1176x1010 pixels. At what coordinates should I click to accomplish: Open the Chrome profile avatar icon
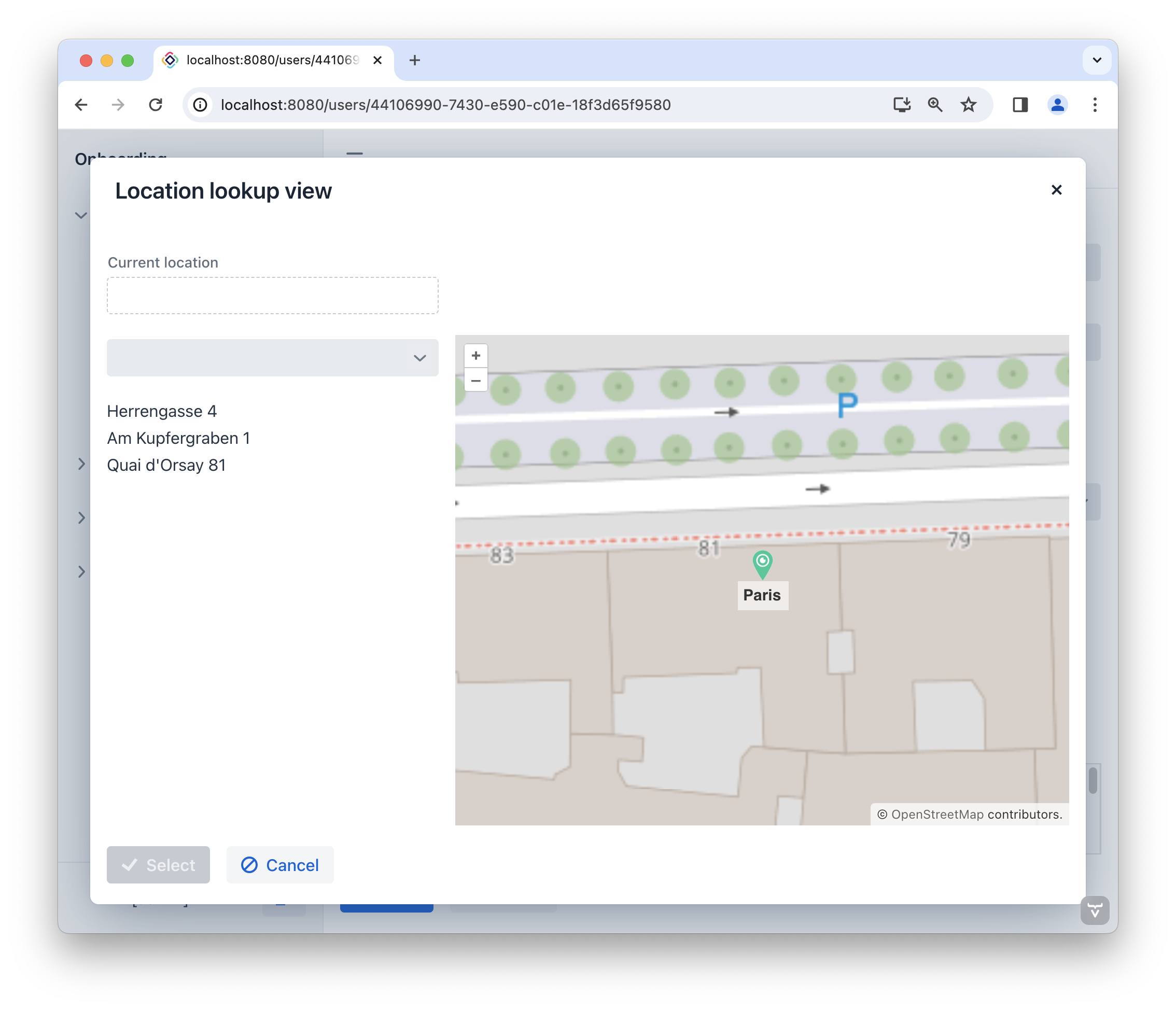coord(1057,105)
